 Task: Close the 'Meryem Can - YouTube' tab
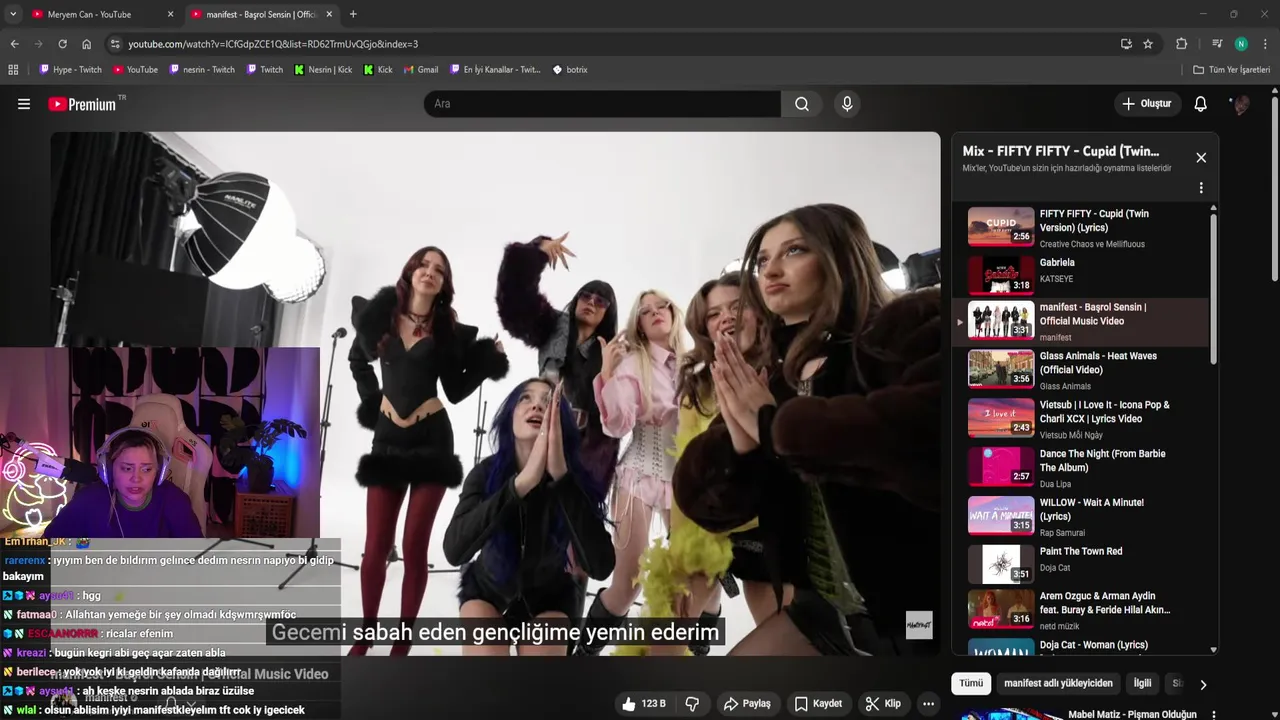[x=170, y=14]
